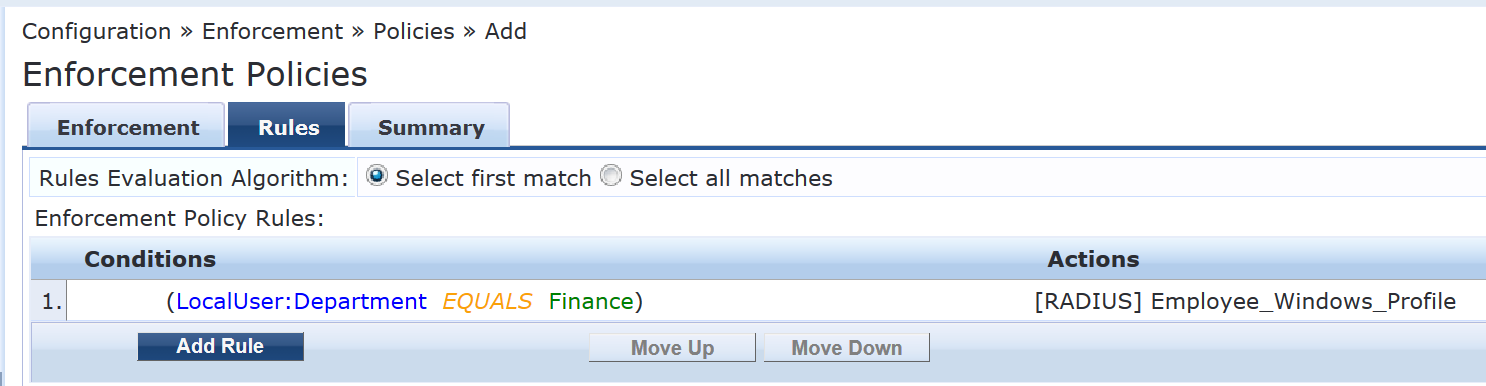The width and height of the screenshot is (1486, 386).
Task: Click the Conditions column header
Action: click(x=150, y=259)
